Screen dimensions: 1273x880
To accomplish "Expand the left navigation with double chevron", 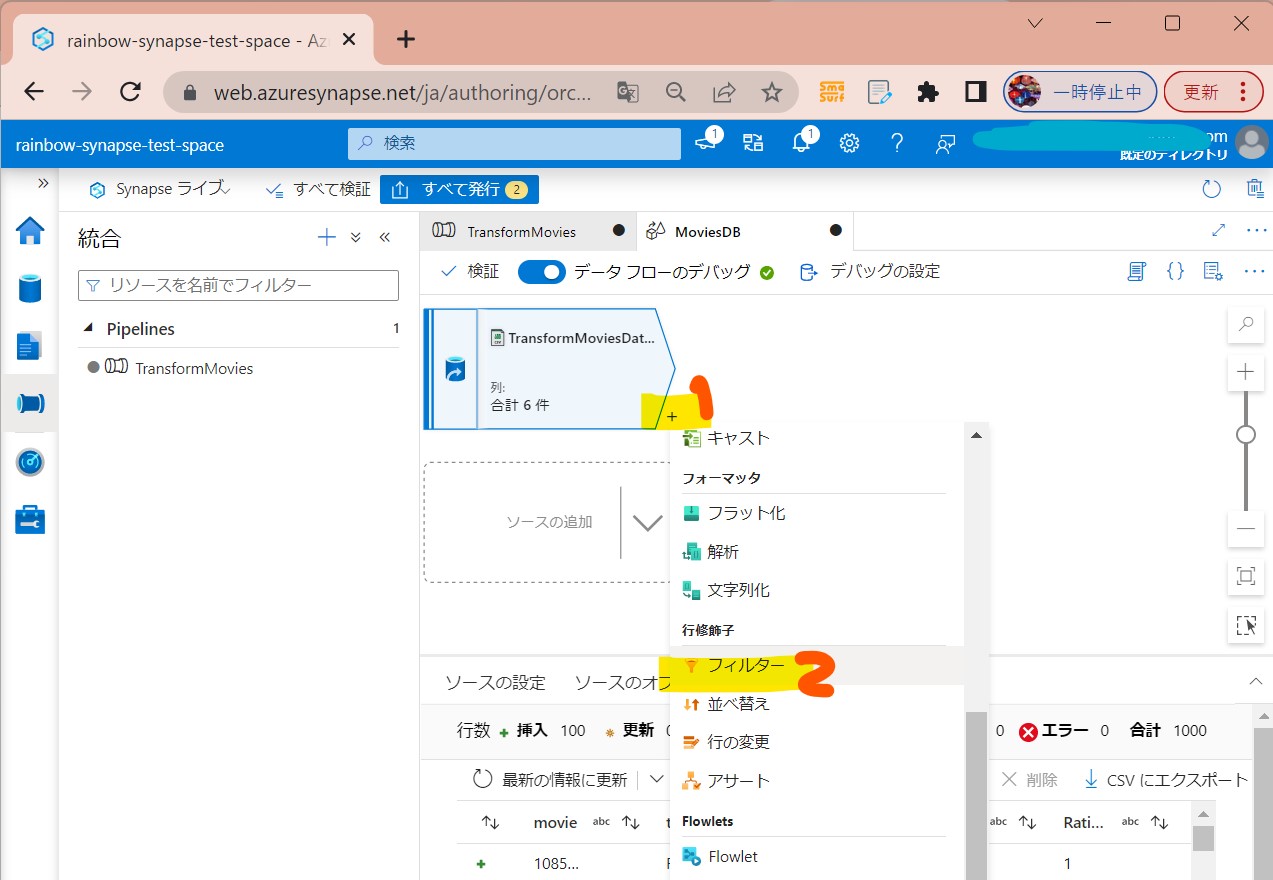I will 43,183.
